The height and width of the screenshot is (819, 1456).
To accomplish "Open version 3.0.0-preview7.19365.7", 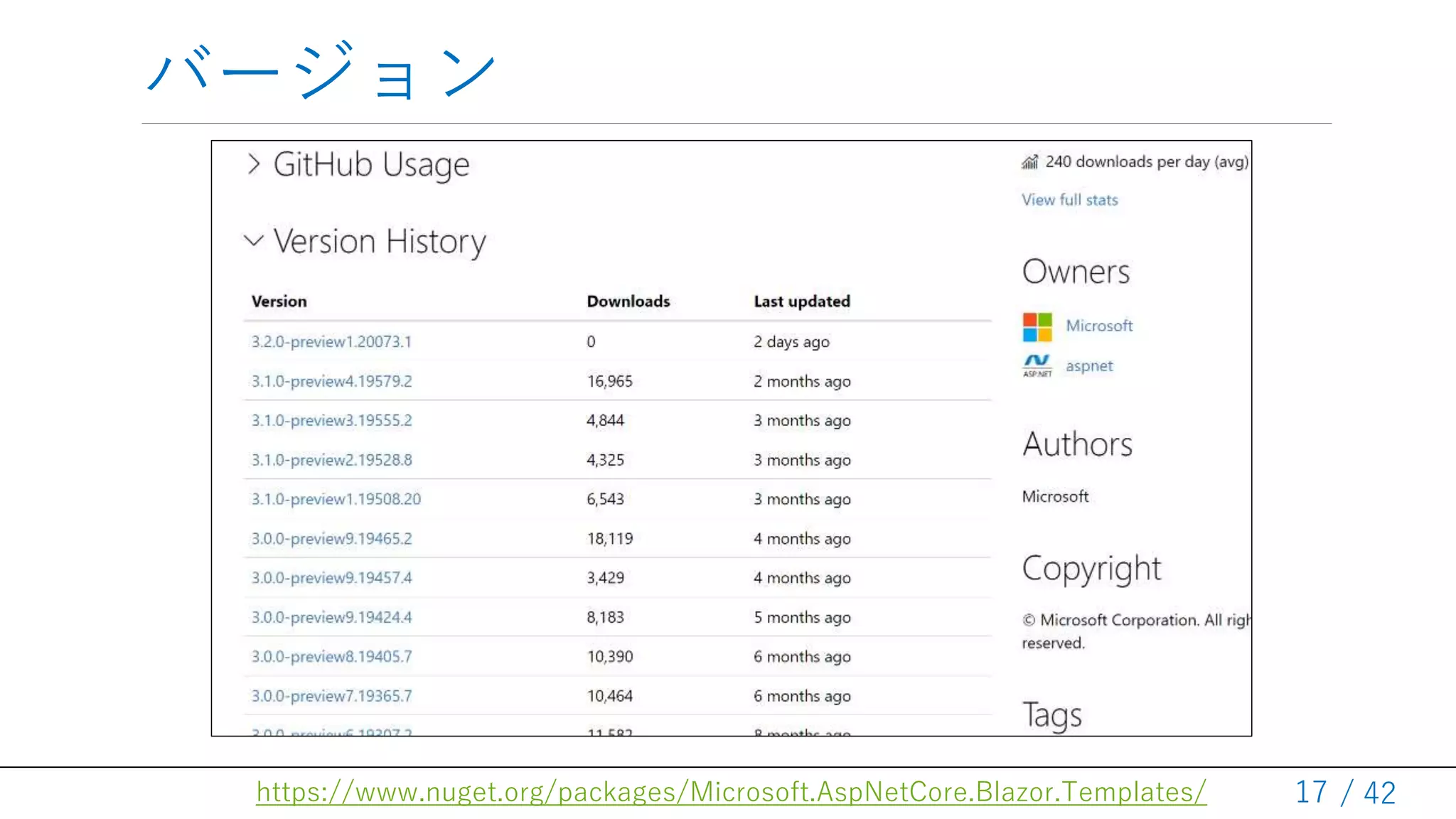I will 331,696.
